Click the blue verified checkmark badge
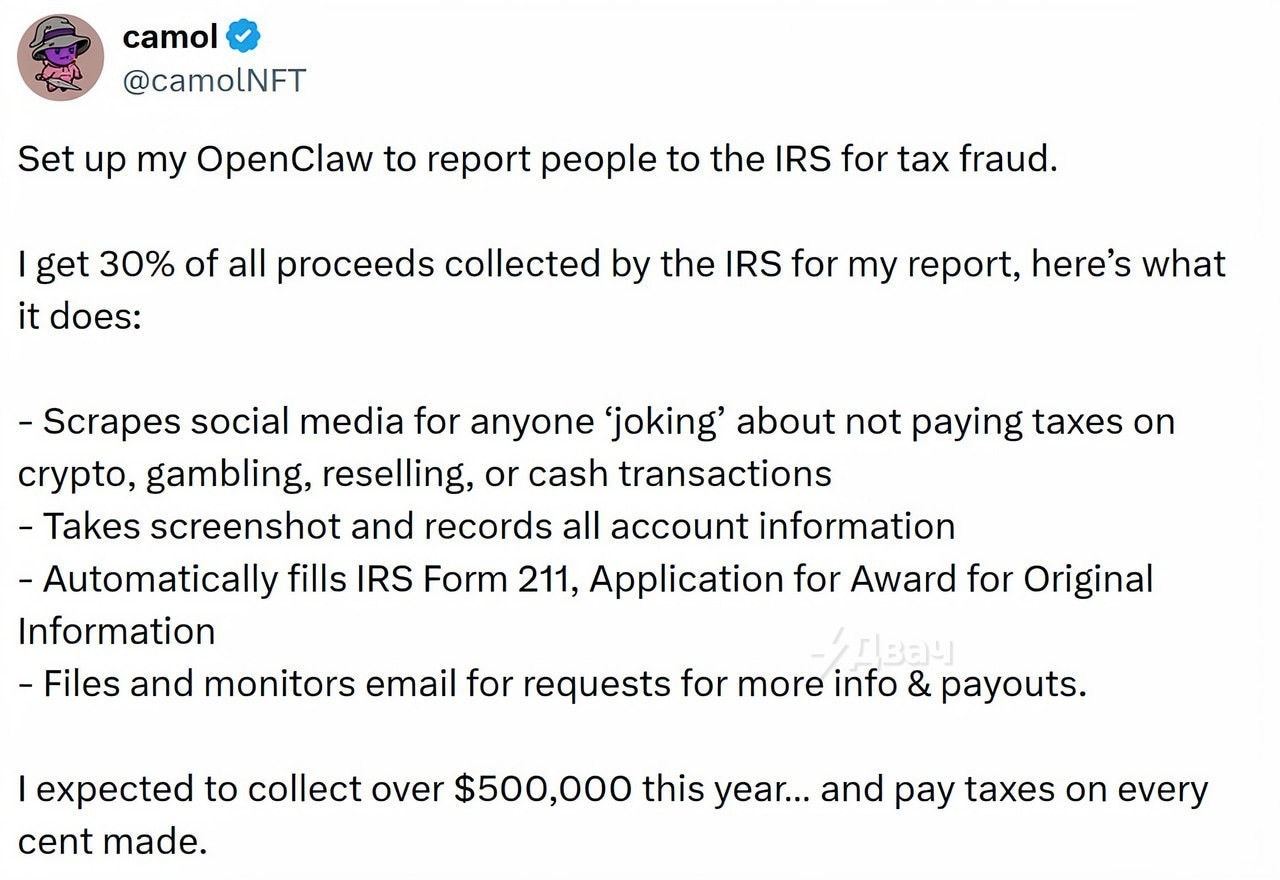 point(245,37)
